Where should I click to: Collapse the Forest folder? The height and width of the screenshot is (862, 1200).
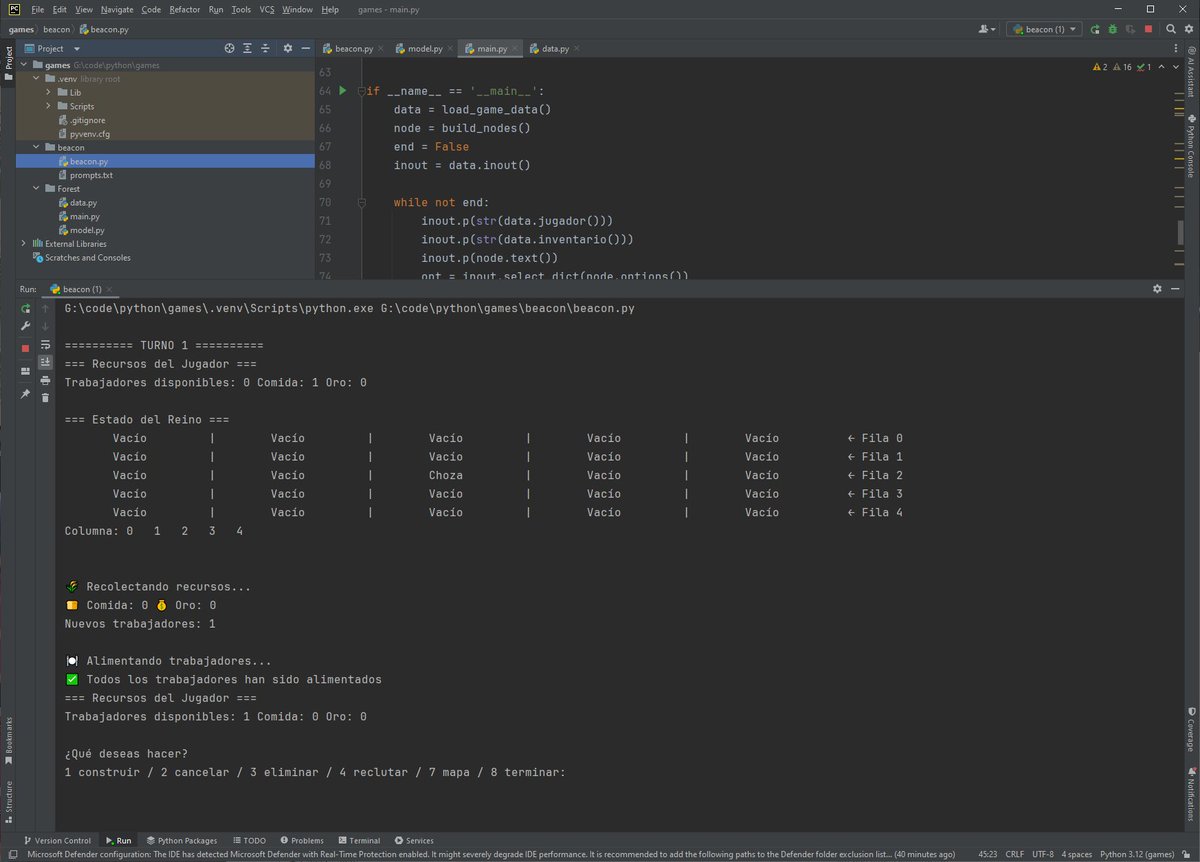[x=36, y=188]
